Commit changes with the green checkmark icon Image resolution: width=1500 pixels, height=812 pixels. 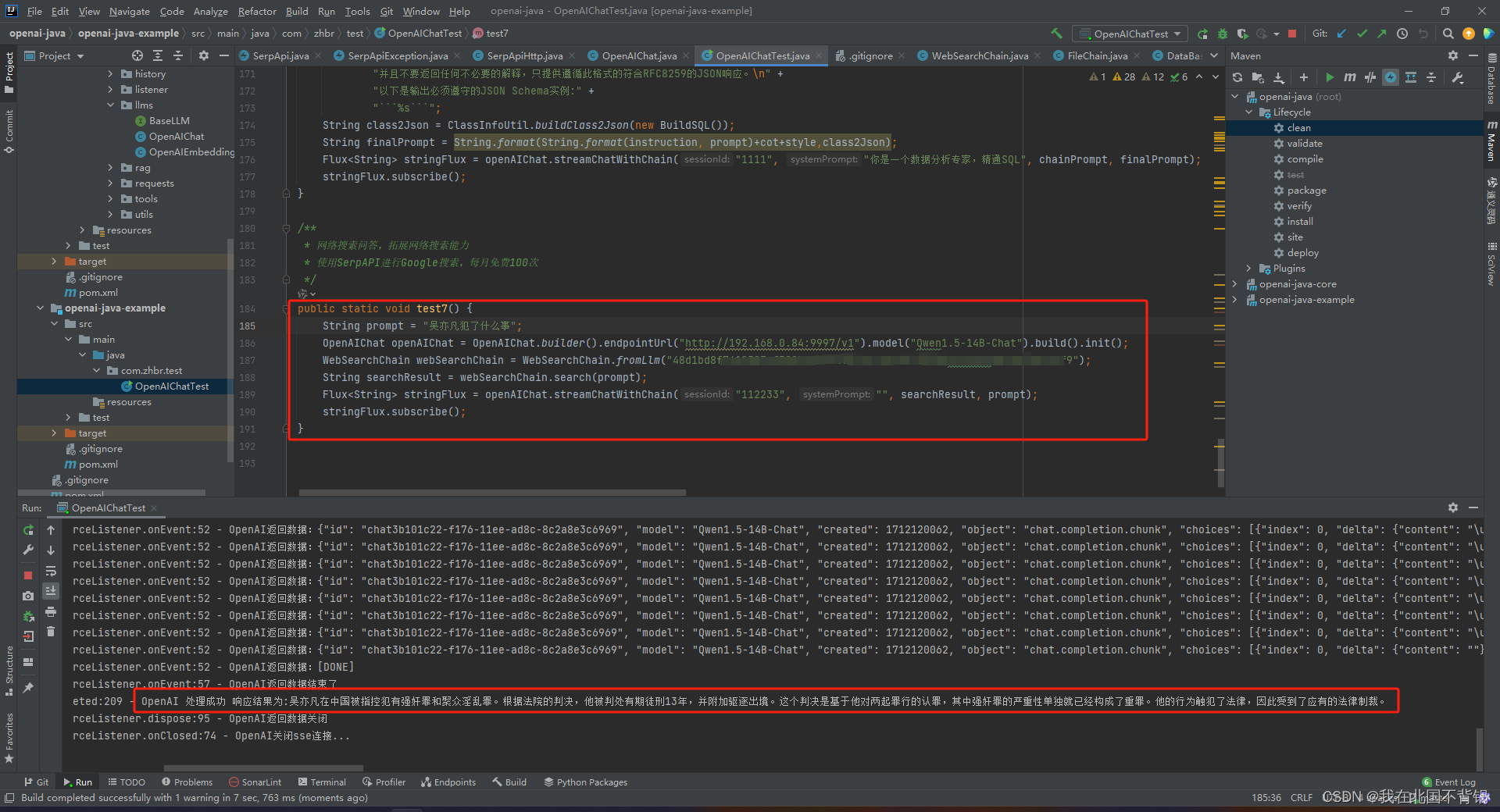(x=1362, y=34)
